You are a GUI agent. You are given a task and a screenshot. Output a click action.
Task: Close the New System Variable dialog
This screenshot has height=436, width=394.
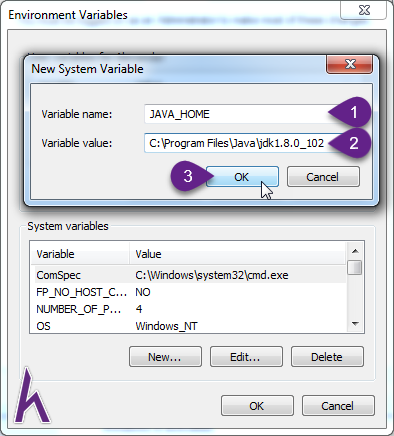click(350, 64)
